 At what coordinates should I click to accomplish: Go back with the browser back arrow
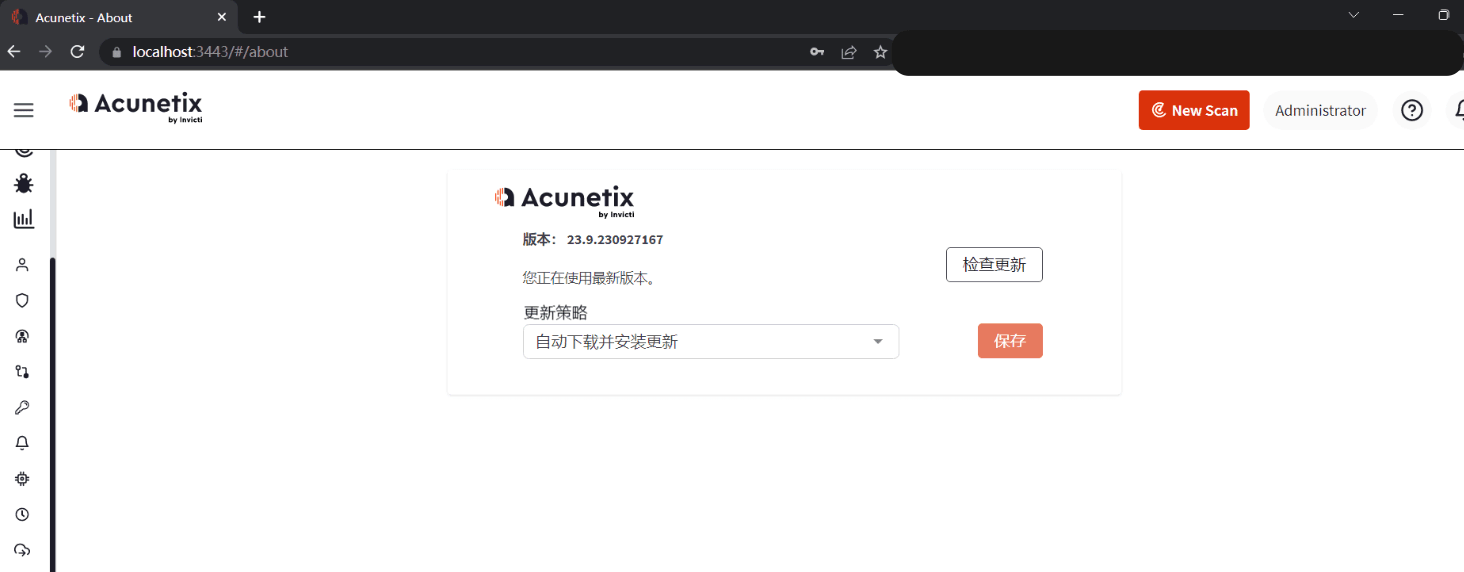pyautogui.click(x=14, y=52)
